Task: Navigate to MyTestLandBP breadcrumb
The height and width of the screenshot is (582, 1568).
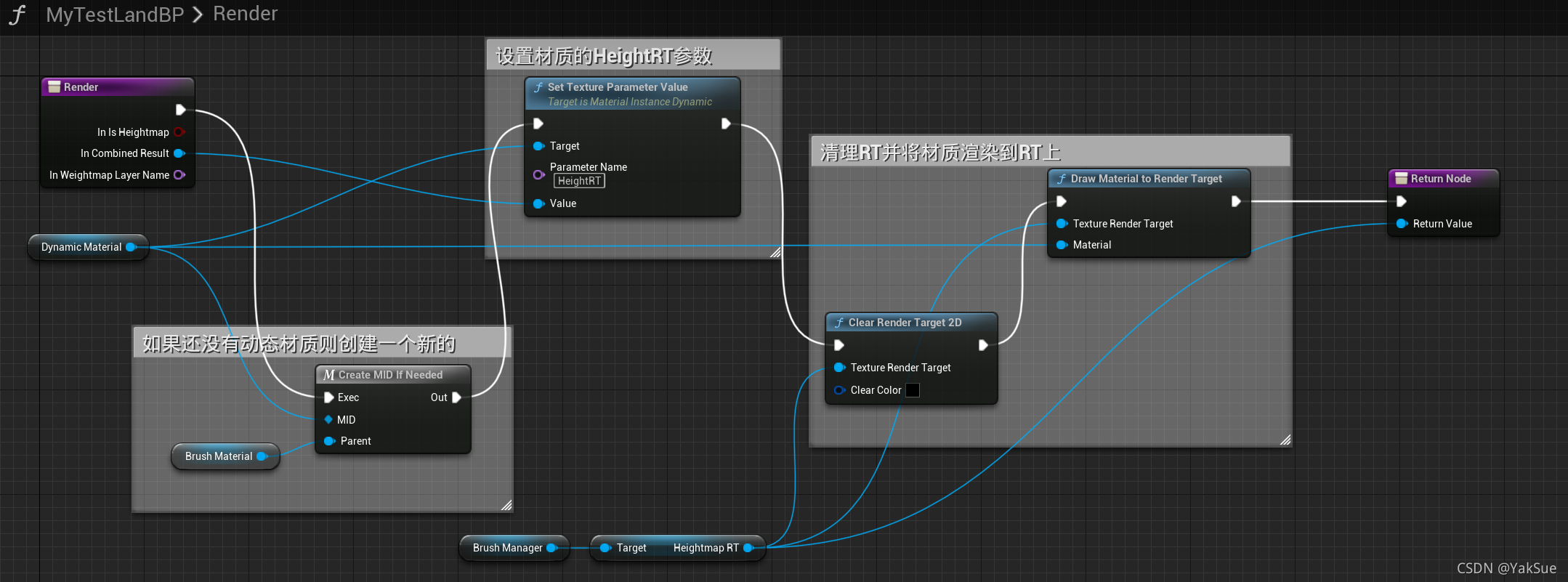Action: click(x=115, y=15)
